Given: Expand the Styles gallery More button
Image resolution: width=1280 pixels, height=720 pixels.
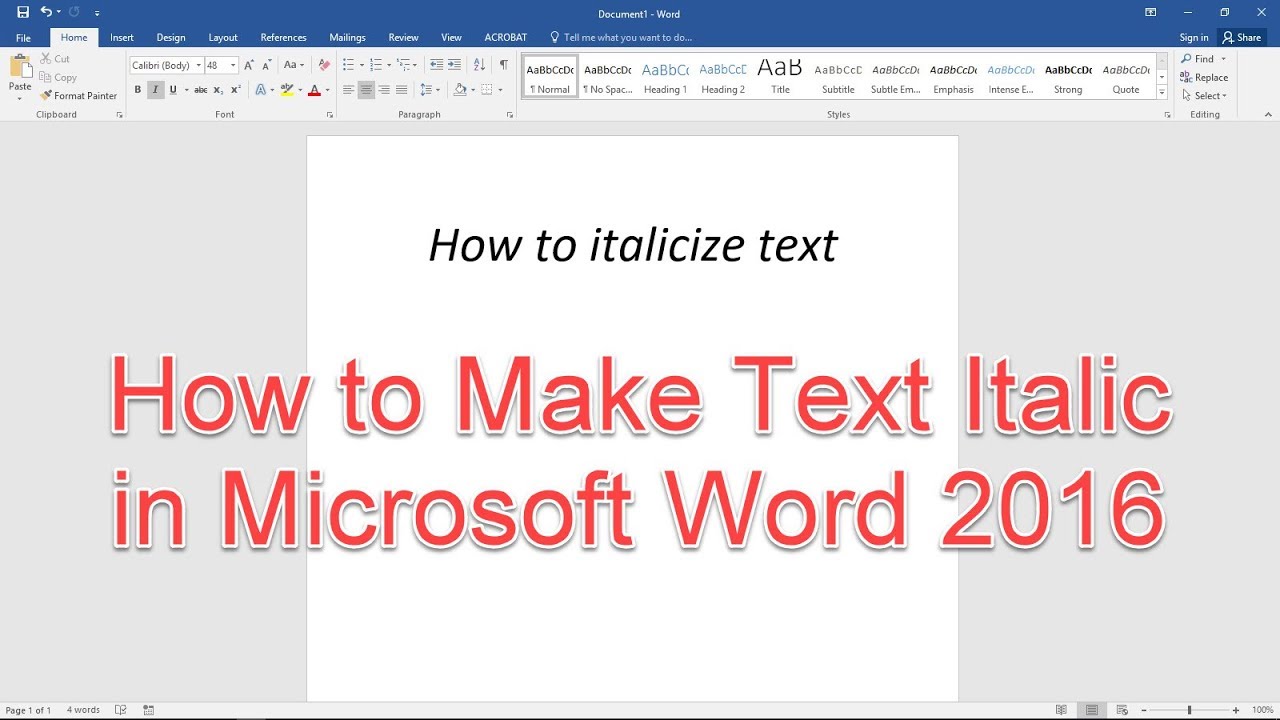Looking at the screenshot, I should pos(1162,92).
